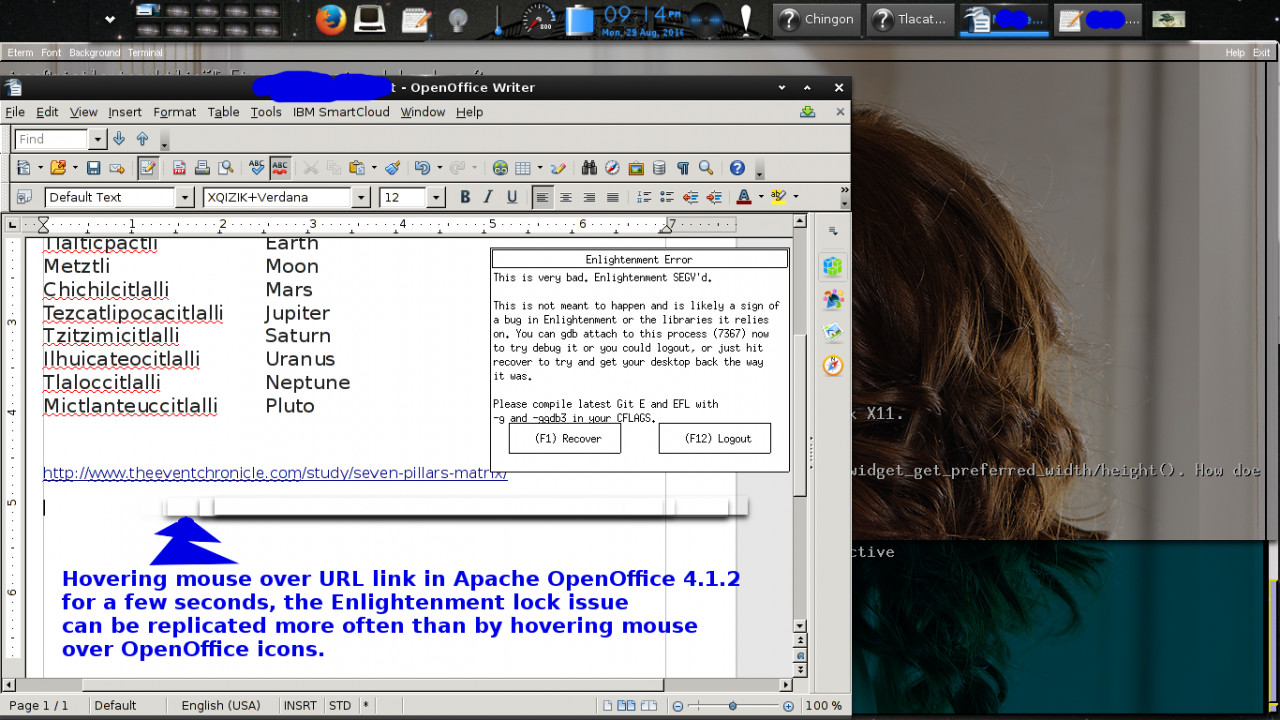The height and width of the screenshot is (720, 1280).
Task: Open OpenOffice Help question mark icon
Action: (737, 168)
